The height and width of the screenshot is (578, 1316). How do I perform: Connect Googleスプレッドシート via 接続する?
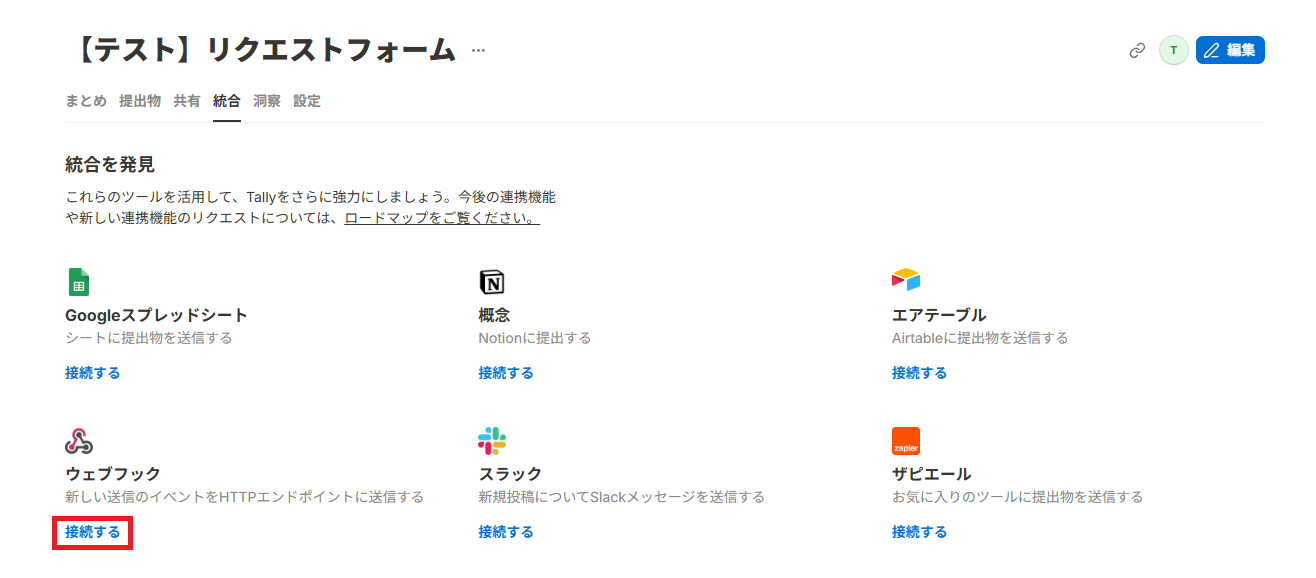pos(93,373)
